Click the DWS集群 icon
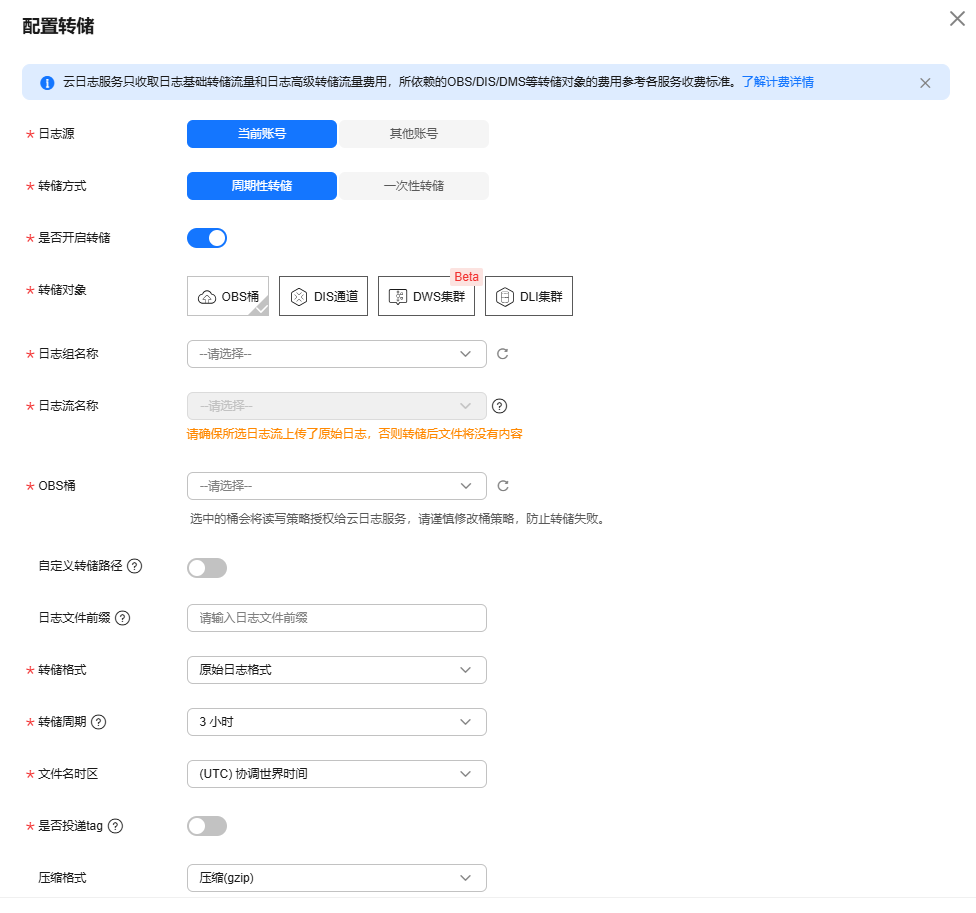 click(x=398, y=297)
